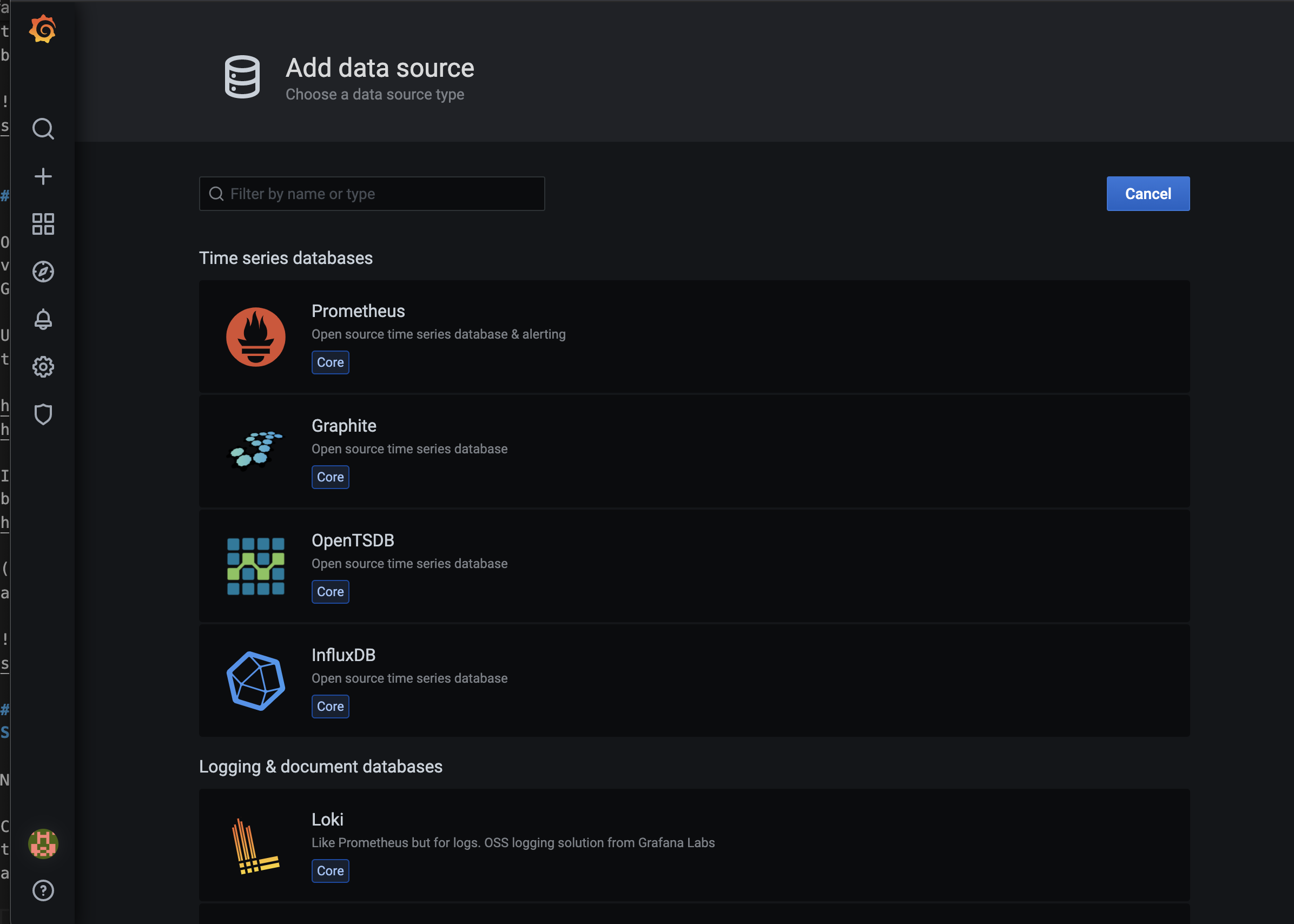Screen dimensions: 1294x924
Task: Click the Grafana logo home icon
Action: (x=43, y=29)
